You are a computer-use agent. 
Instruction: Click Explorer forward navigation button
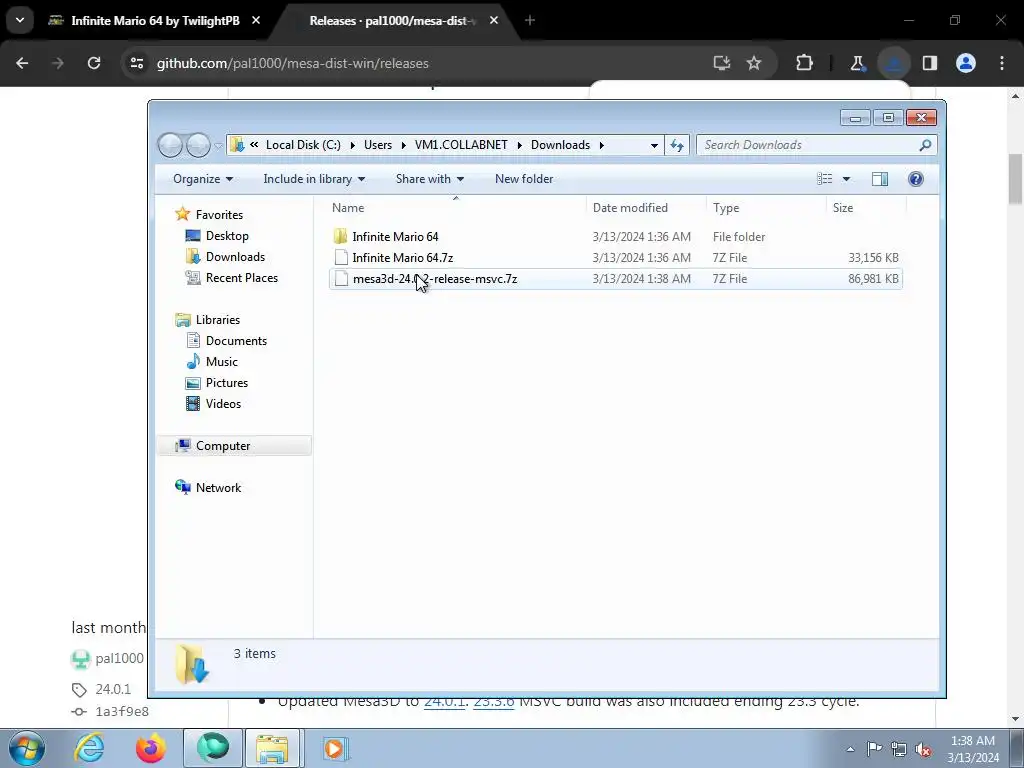(198, 145)
